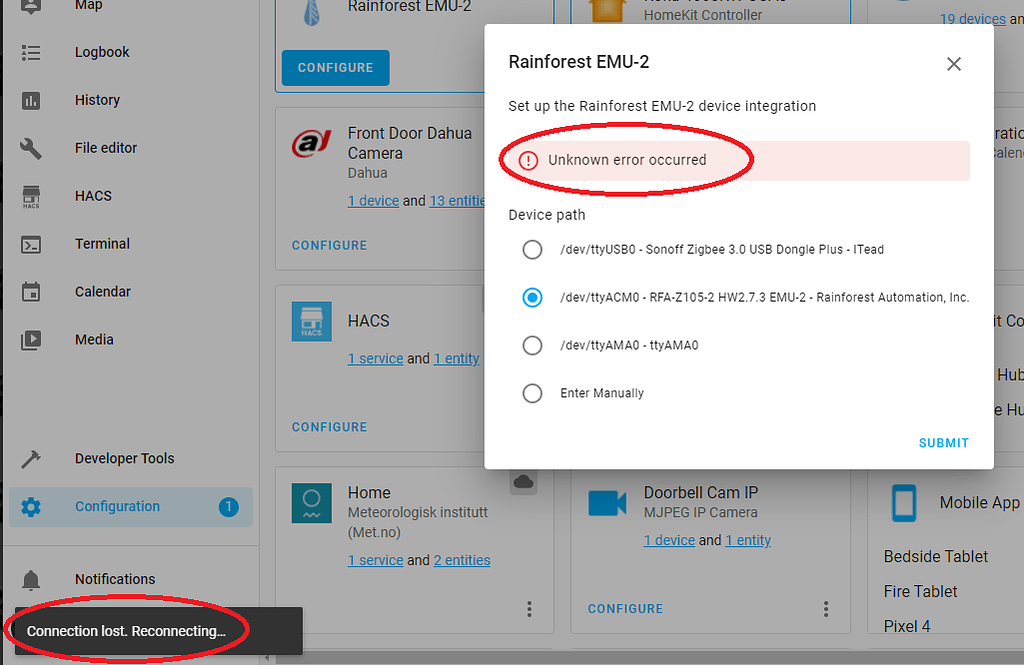Open the 13 entities link under Dahua
The width and height of the screenshot is (1024, 665).
[x=458, y=200]
